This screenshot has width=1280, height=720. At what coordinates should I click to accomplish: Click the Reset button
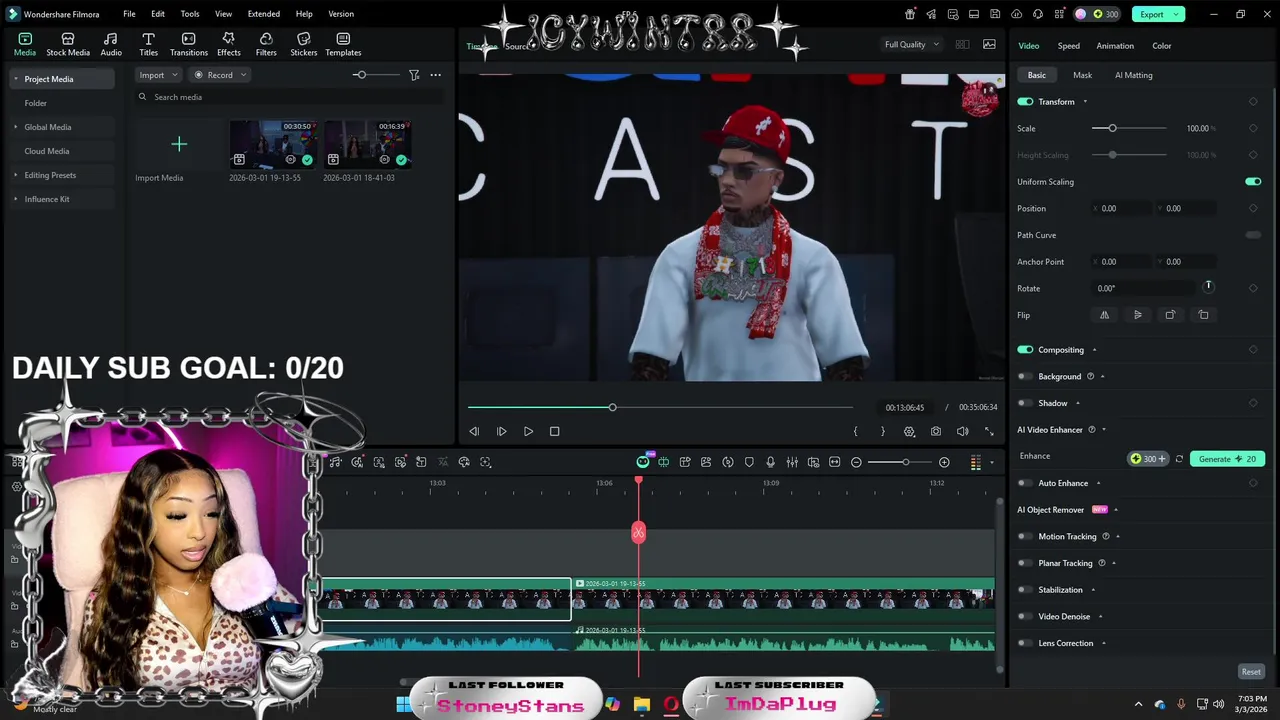pos(1251,672)
